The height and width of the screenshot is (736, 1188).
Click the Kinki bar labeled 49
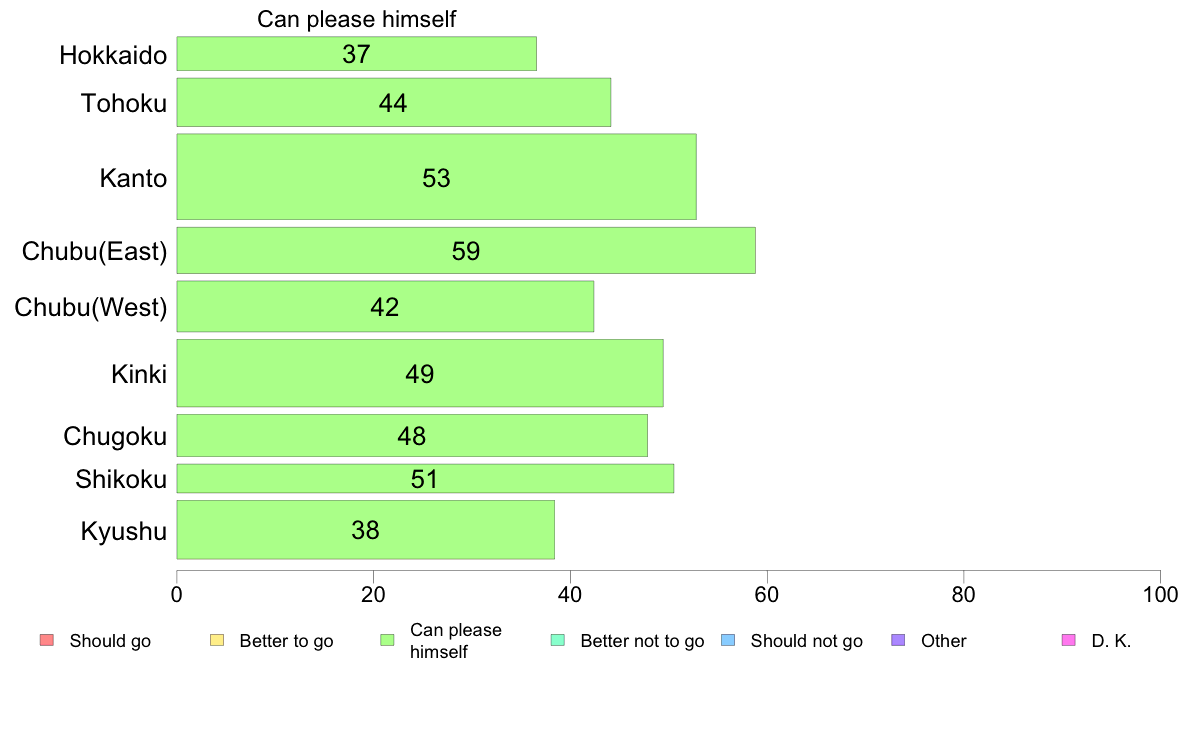click(420, 373)
